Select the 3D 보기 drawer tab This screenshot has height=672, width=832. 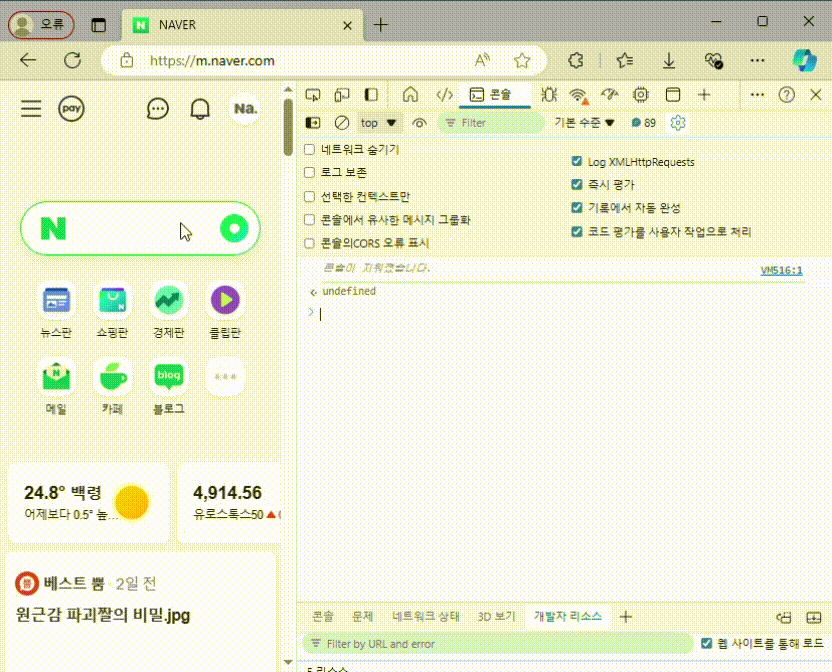496,617
